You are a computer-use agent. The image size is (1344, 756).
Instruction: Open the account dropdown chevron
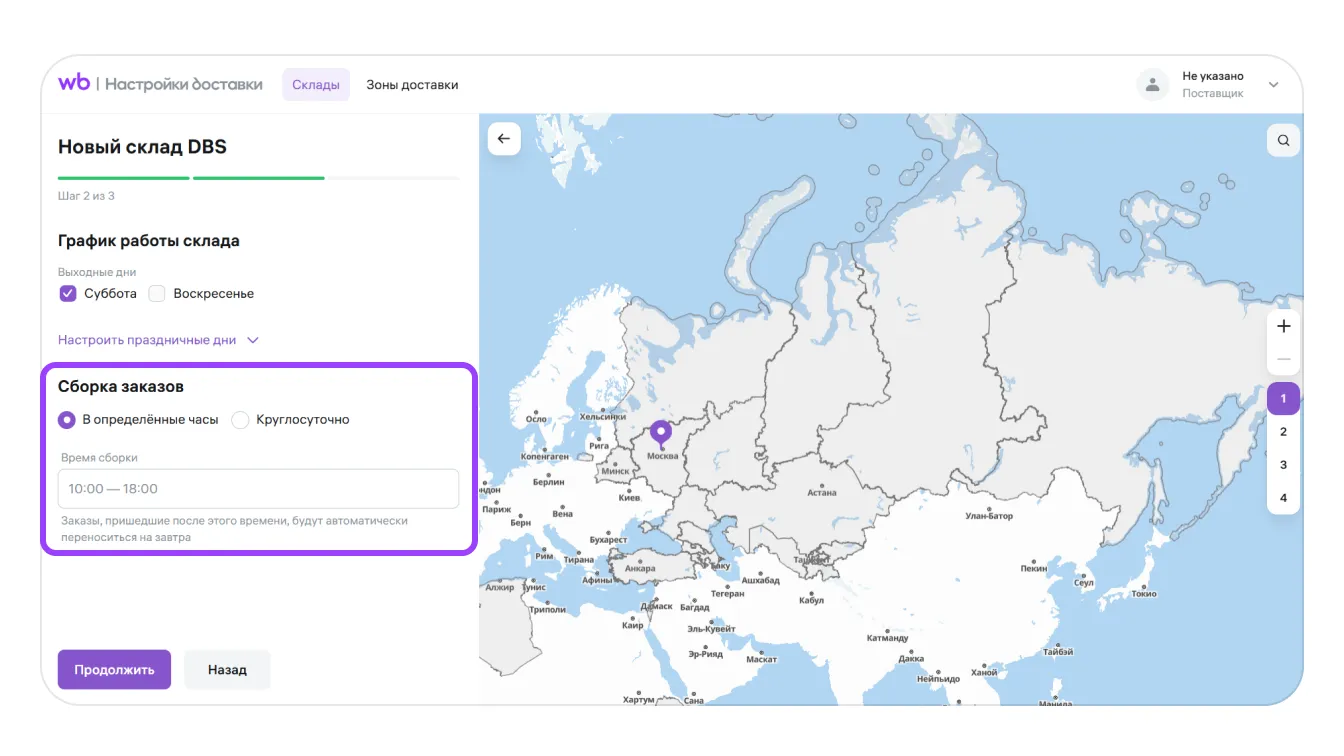click(1273, 85)
